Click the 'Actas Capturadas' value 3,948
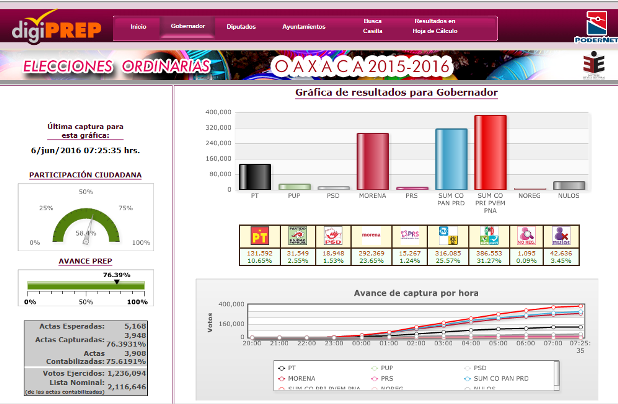This screenshot has height=404, width=618. pyautogui.click(x=135, y=336)
